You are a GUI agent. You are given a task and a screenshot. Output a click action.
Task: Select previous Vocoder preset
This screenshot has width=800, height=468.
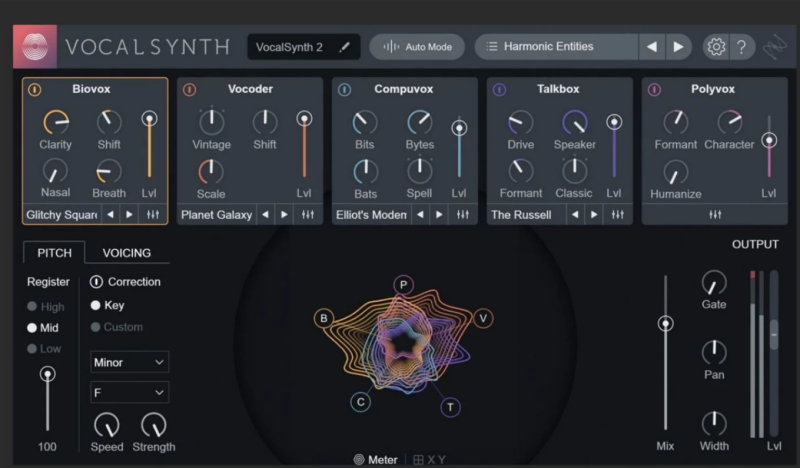point(265,214)
